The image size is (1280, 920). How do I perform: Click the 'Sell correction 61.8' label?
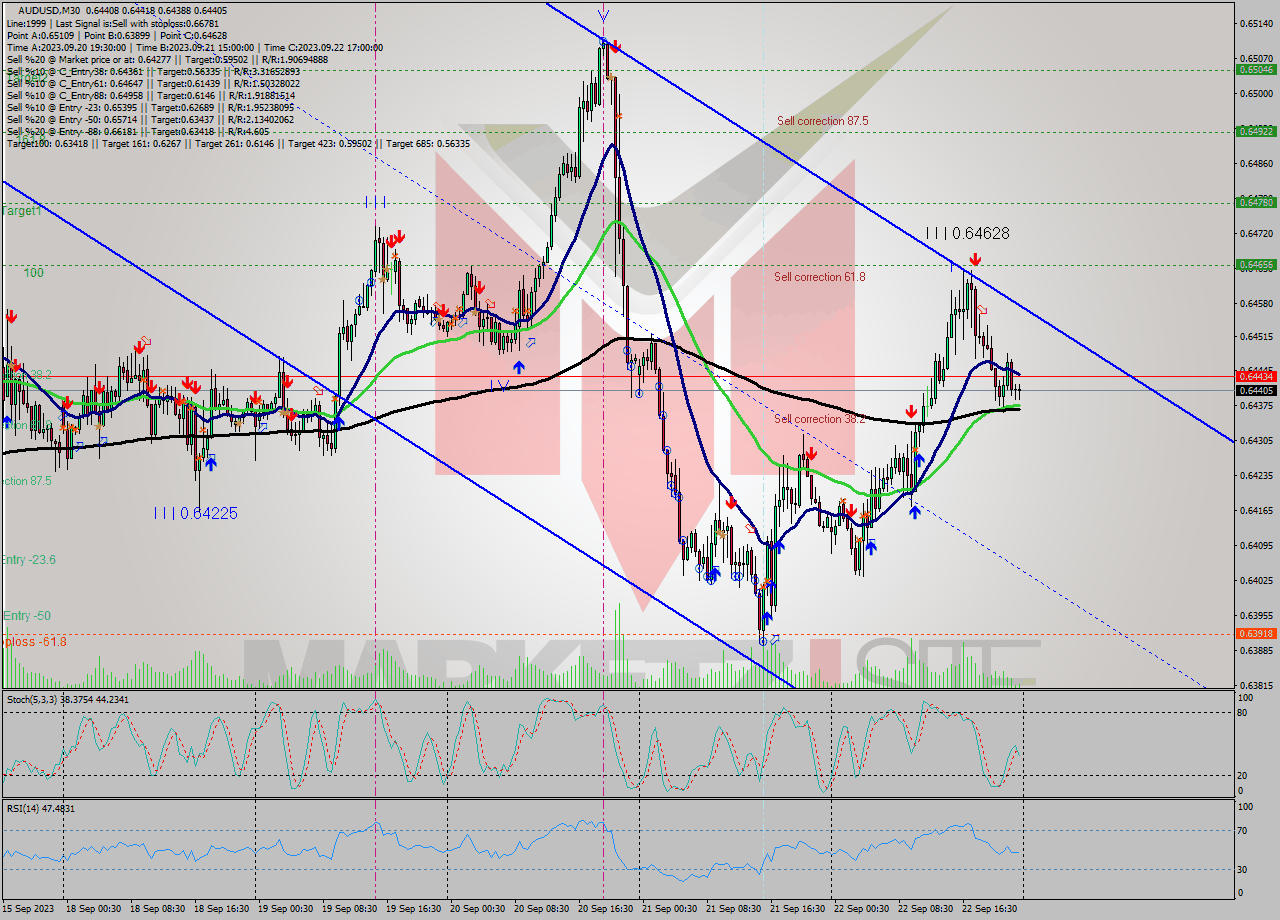coord(820,277)
